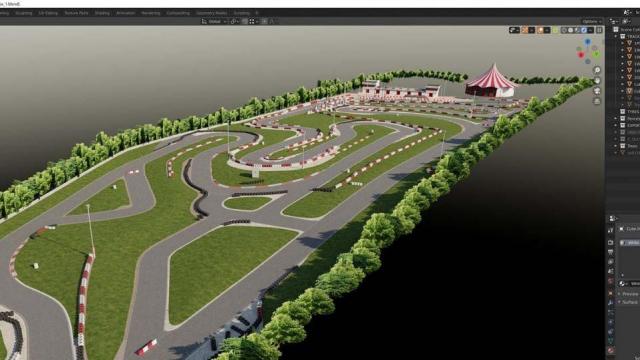Open the viewport shading options dropdown
The height and width of the screenshot is (360, 640).
(591, 30)
